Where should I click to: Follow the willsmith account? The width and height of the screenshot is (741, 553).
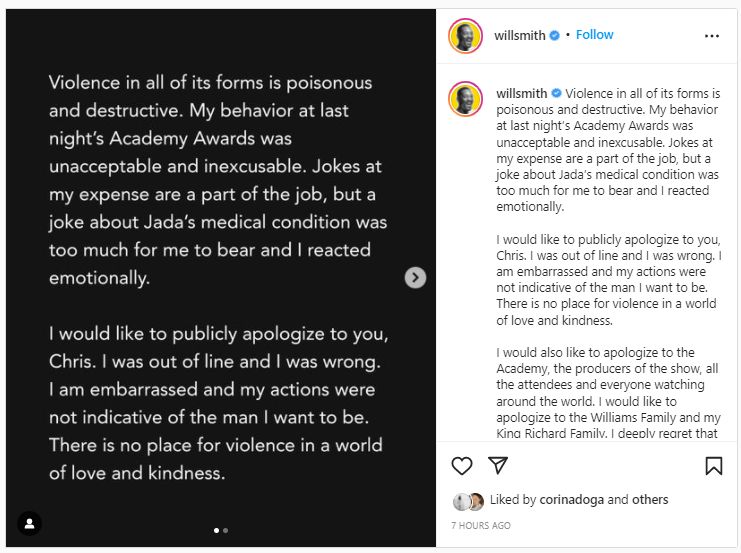click(595, 35)
